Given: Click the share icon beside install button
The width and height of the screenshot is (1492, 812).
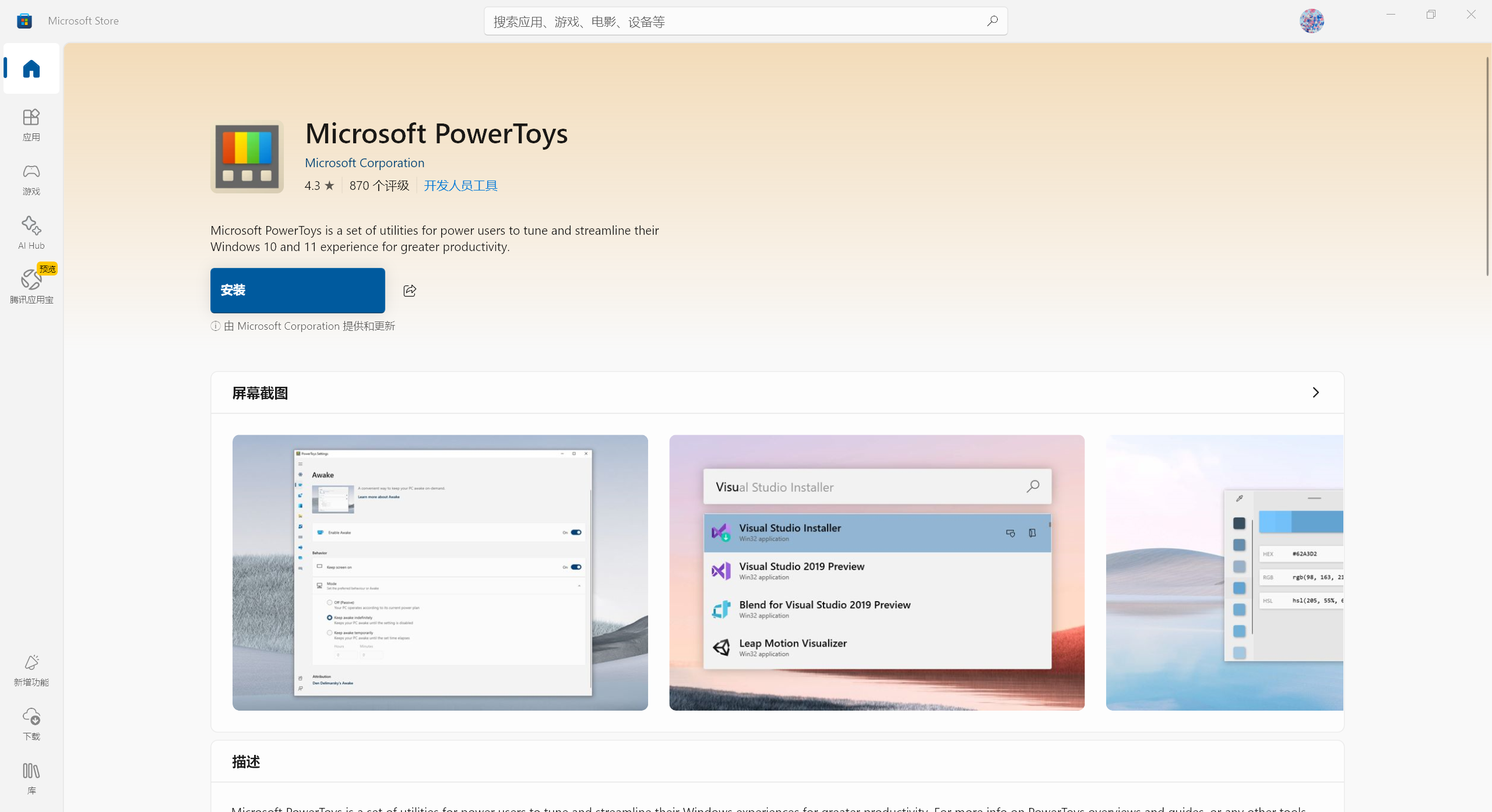Looking at the screenshot, I should pos(410,290).
